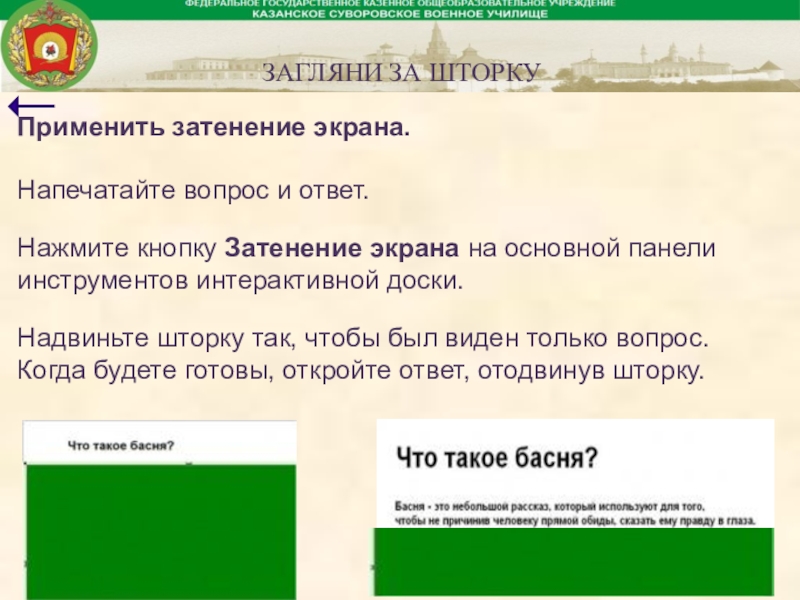Click bold words 'Затенение экрана' in instruction
The width and height of the screenshot is (800, 600).
click(342, 248)
